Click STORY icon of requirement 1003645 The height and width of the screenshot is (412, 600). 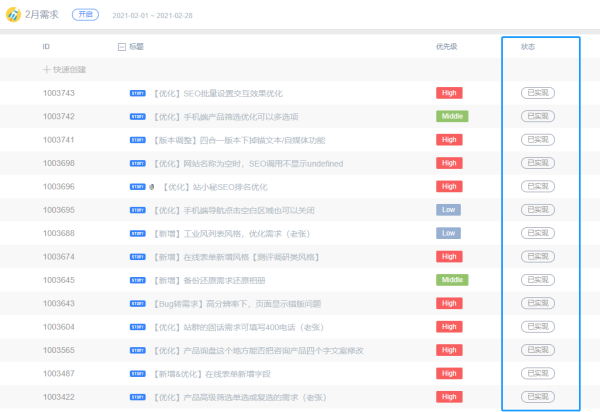(x=138, y=280)
